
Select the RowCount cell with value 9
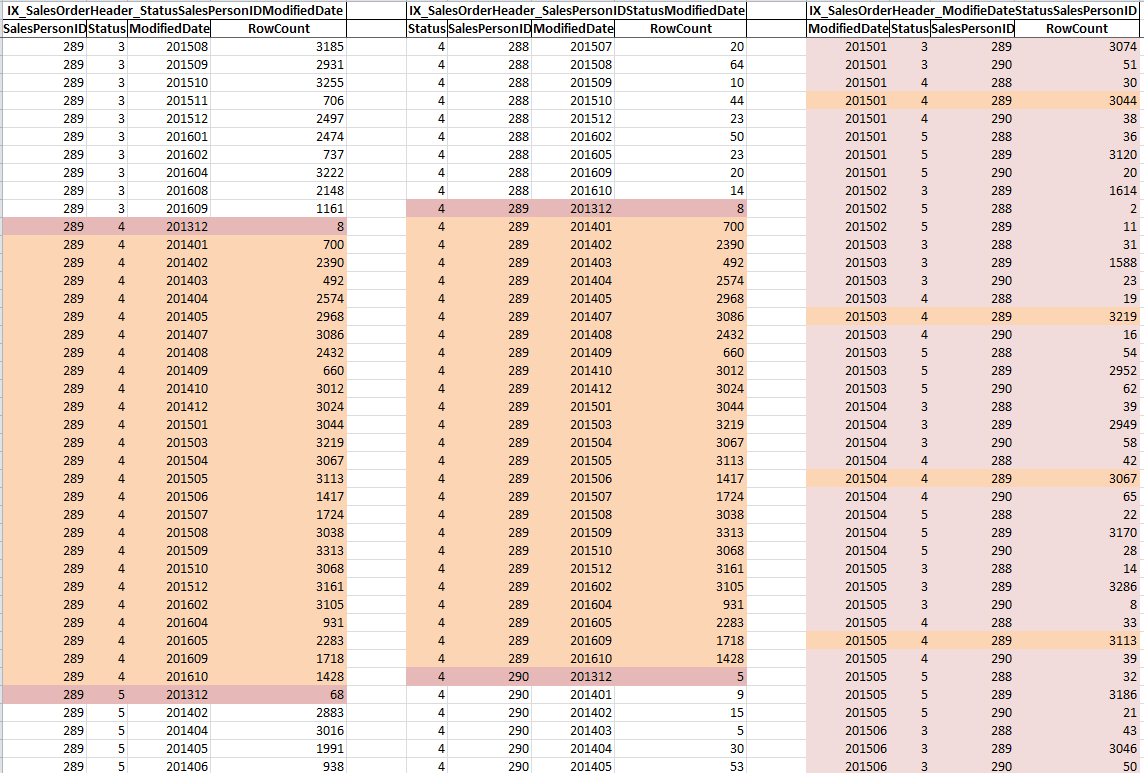[x=681, y=694]
